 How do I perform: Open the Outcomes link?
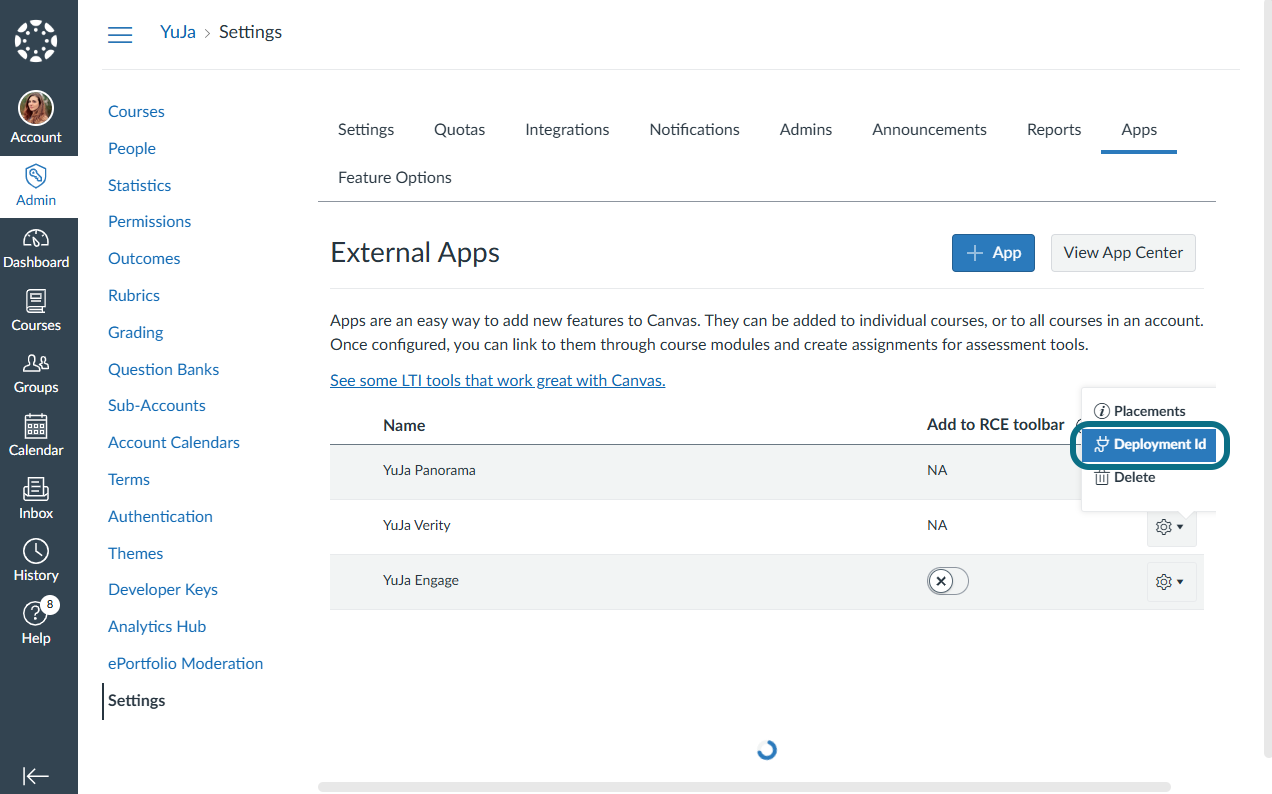(144, 258)
